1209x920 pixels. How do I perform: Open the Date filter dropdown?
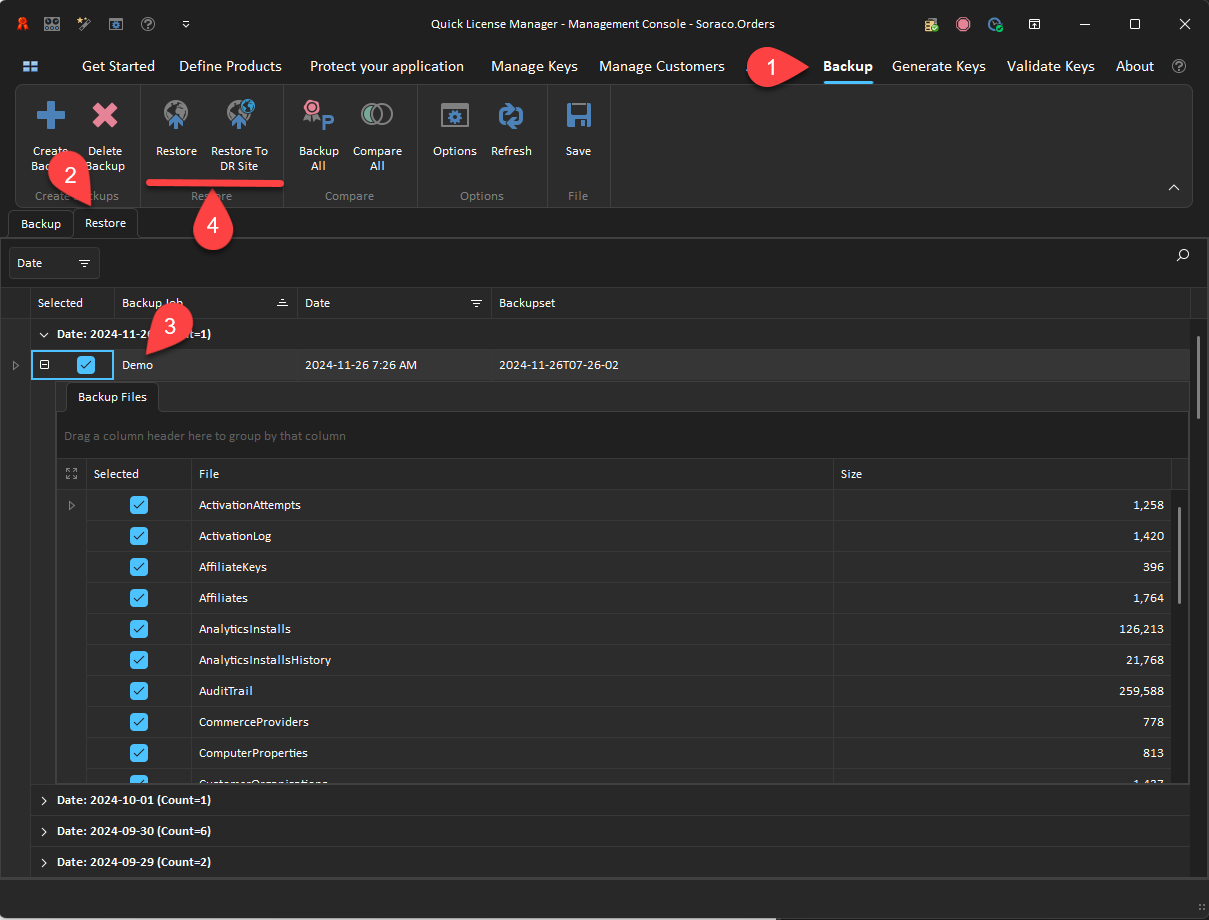[54, 263]
